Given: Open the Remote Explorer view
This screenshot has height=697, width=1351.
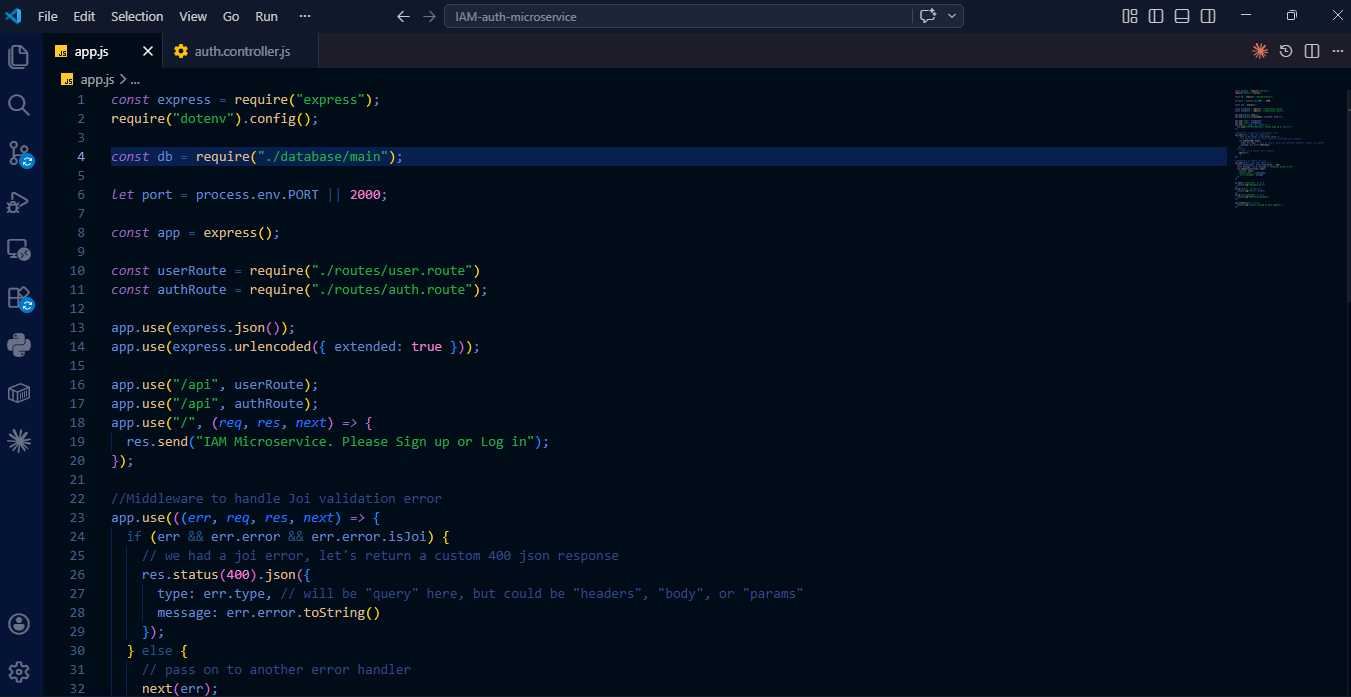Looking at the screenshot, I should (18, 249).
